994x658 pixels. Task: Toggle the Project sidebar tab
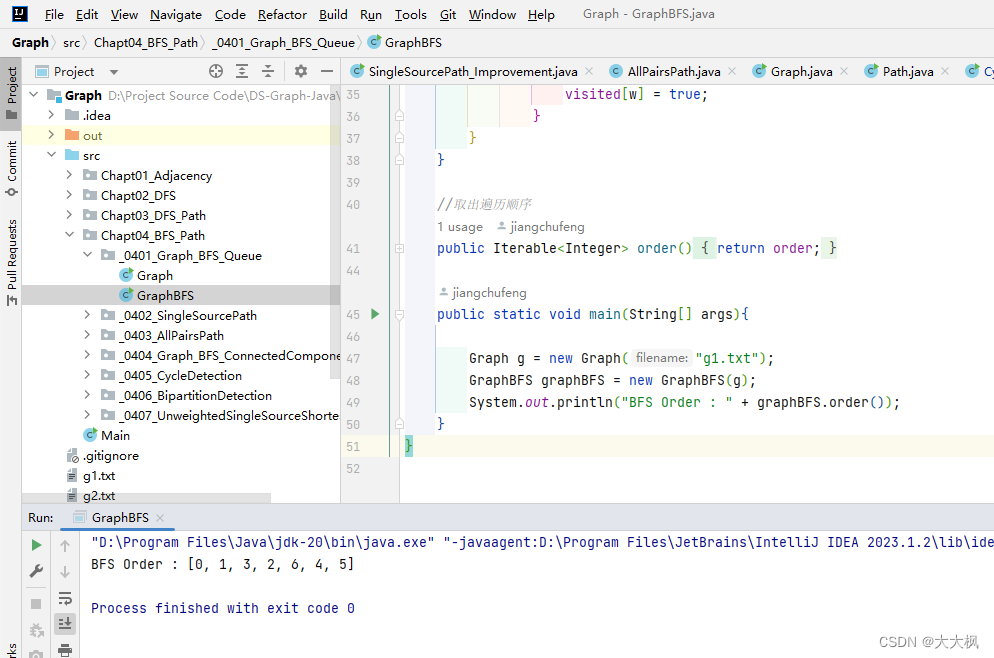[11, 93]
